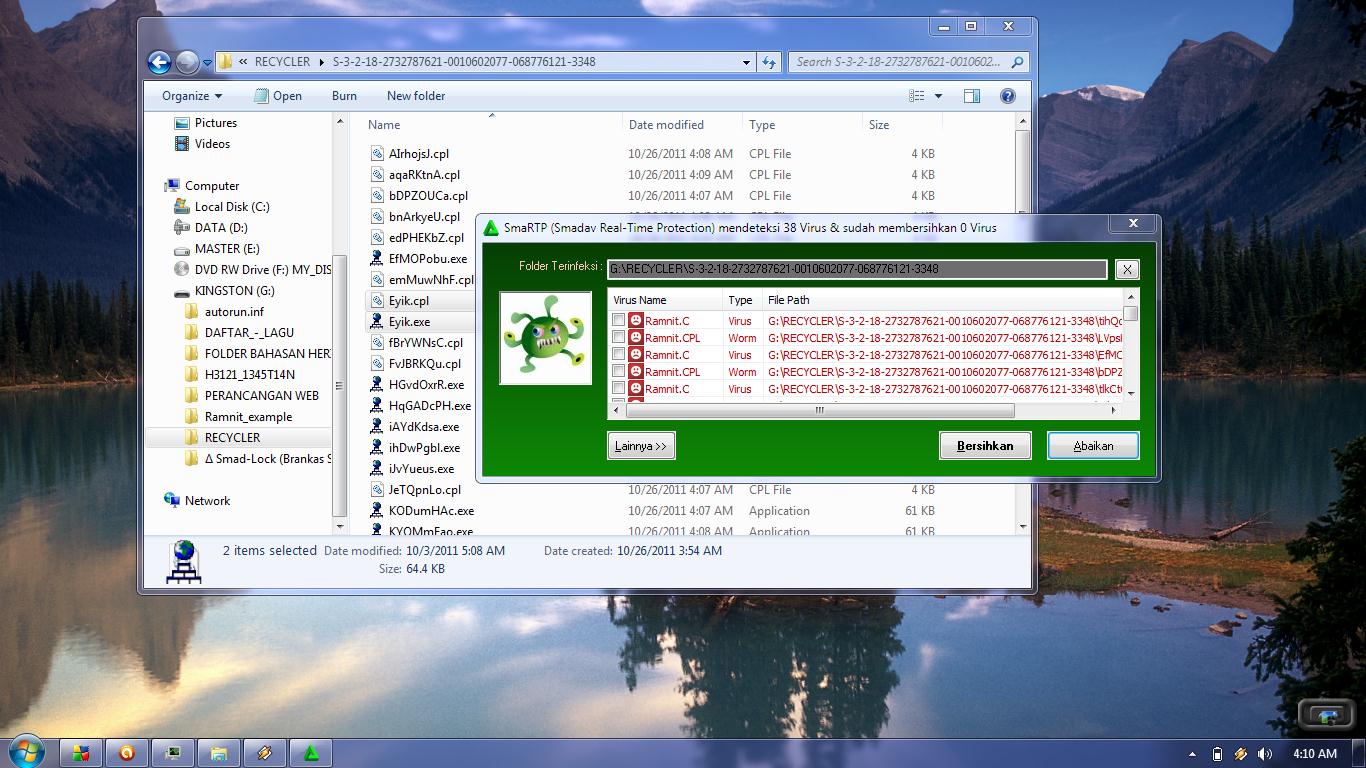1366x768 pixels.
Task: Click Abaikan to ignore the viruses
Action: 1092,445
